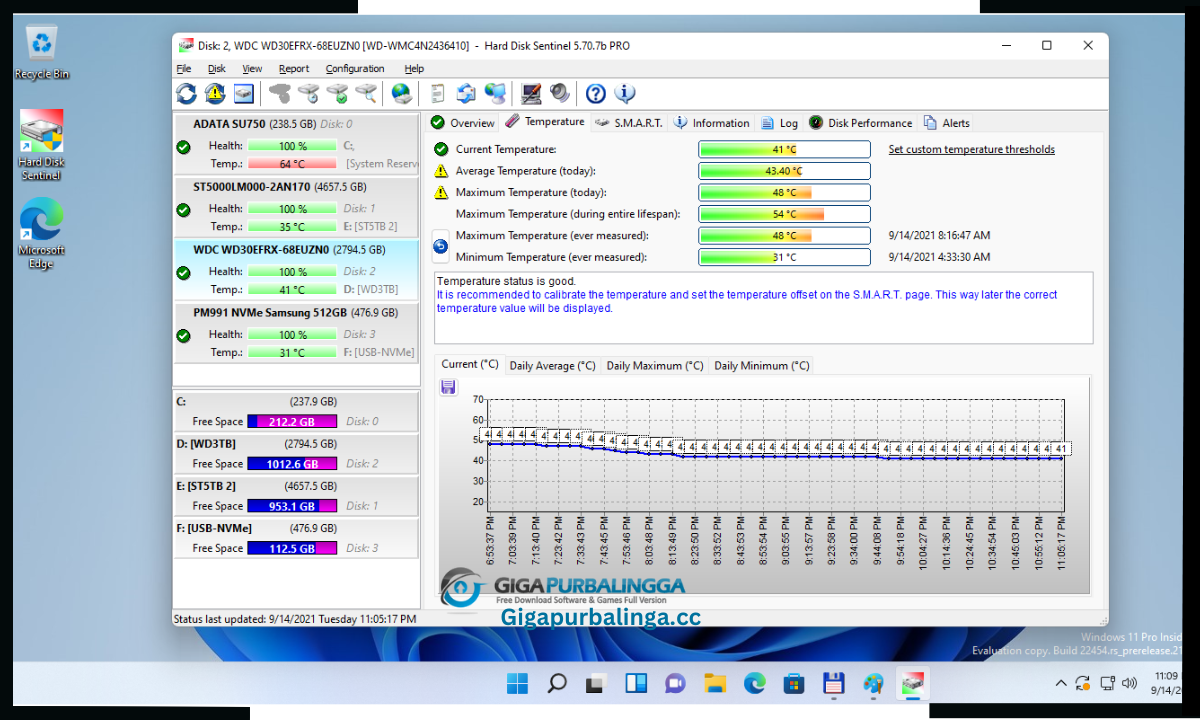
Task: Select the PM991 NVMe Samsung 512GB disk entry
Action: coord(296,332)
